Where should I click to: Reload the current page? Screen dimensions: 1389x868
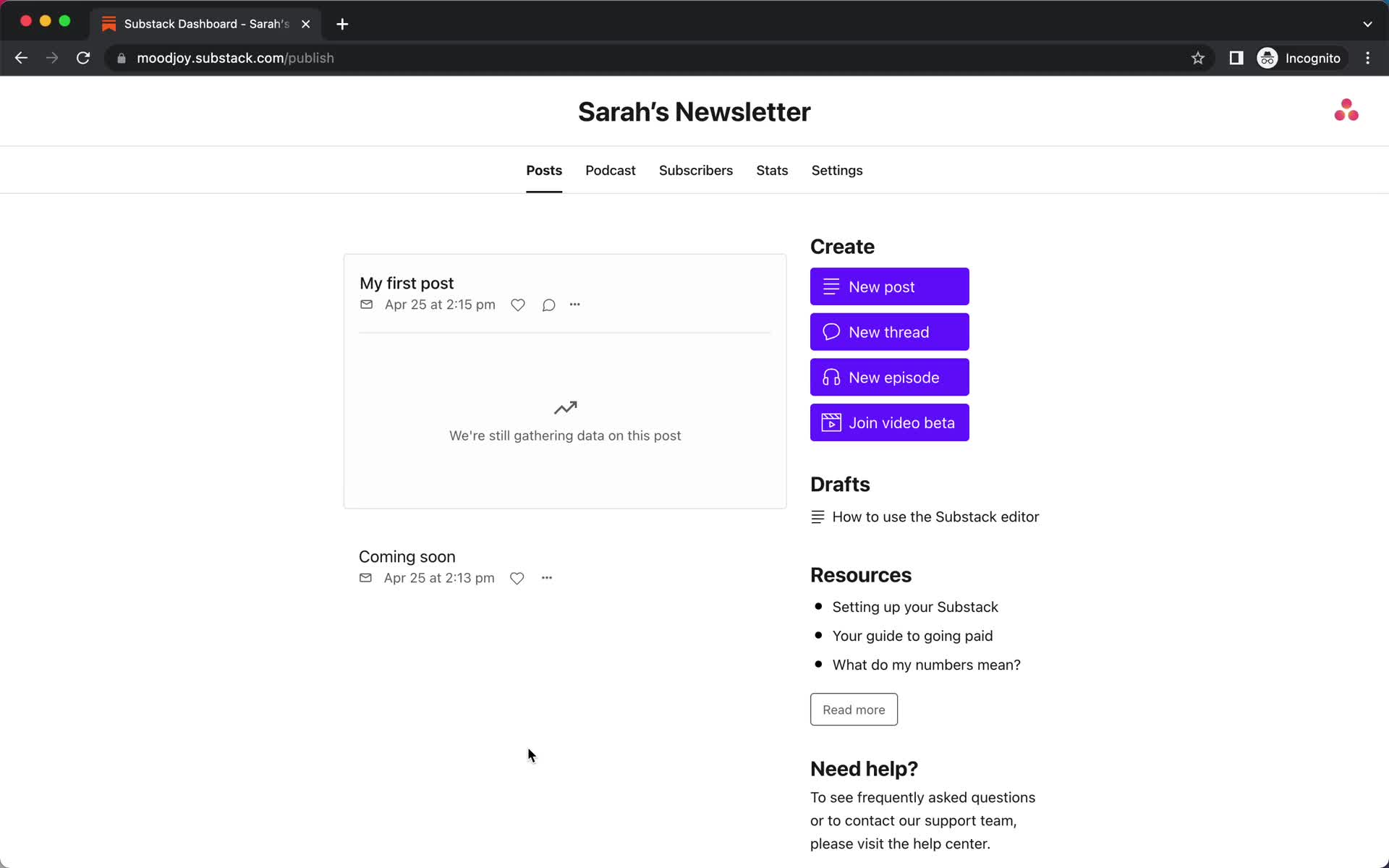coord(83,58)
